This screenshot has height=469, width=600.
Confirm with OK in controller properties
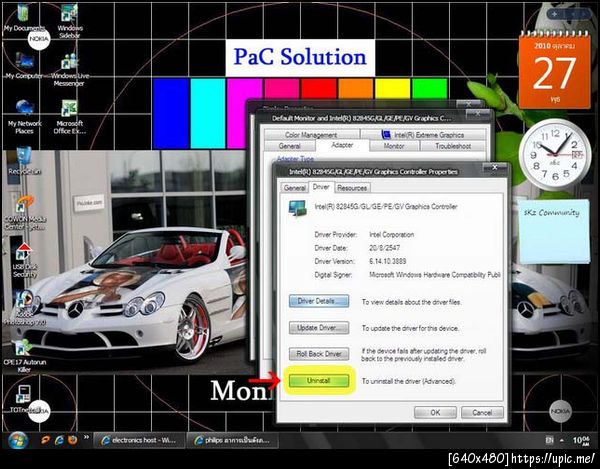[x=435, y=412]
